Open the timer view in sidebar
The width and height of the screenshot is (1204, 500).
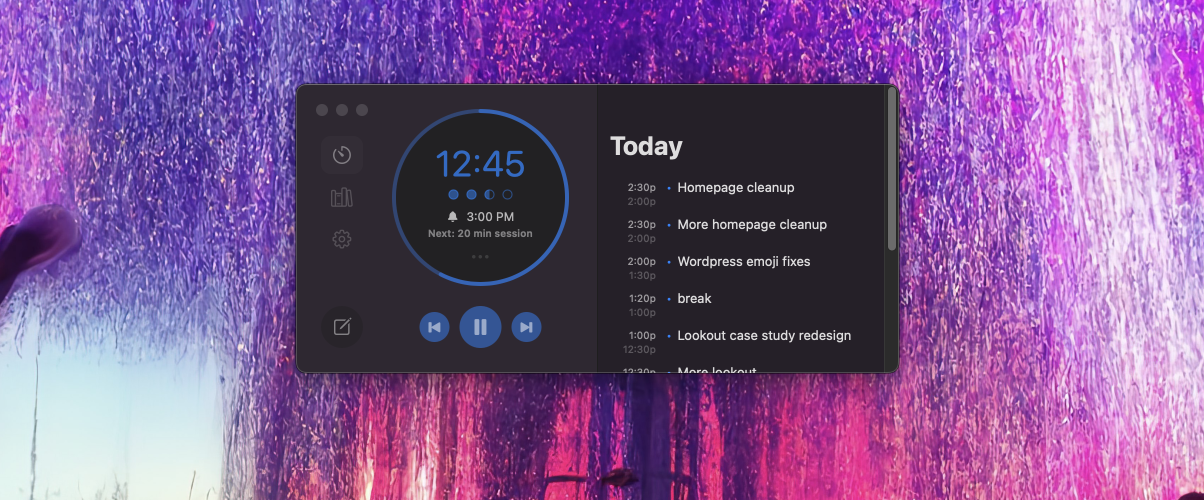[x=342, y=155]
